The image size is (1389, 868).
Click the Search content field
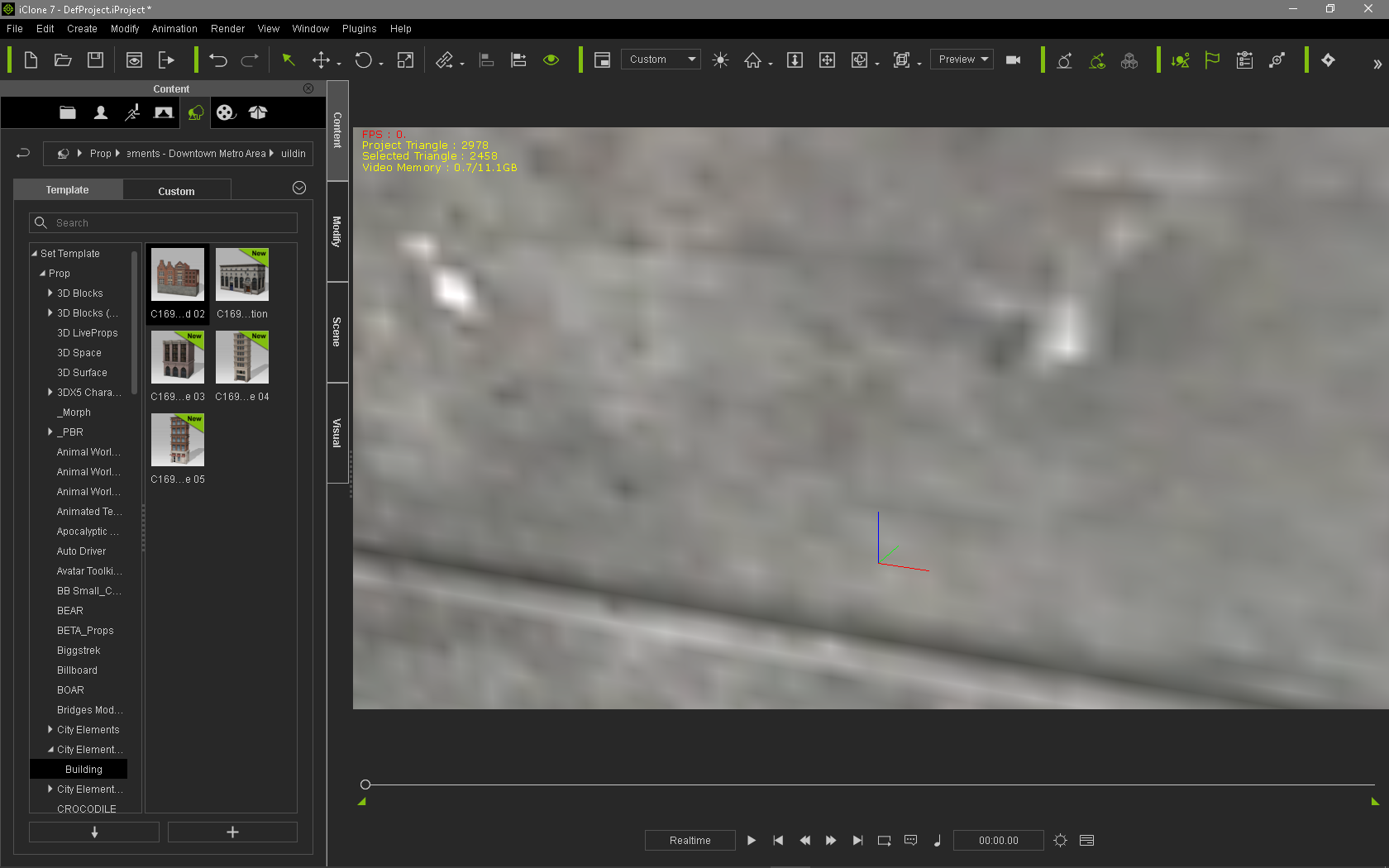tap(163, 223)
